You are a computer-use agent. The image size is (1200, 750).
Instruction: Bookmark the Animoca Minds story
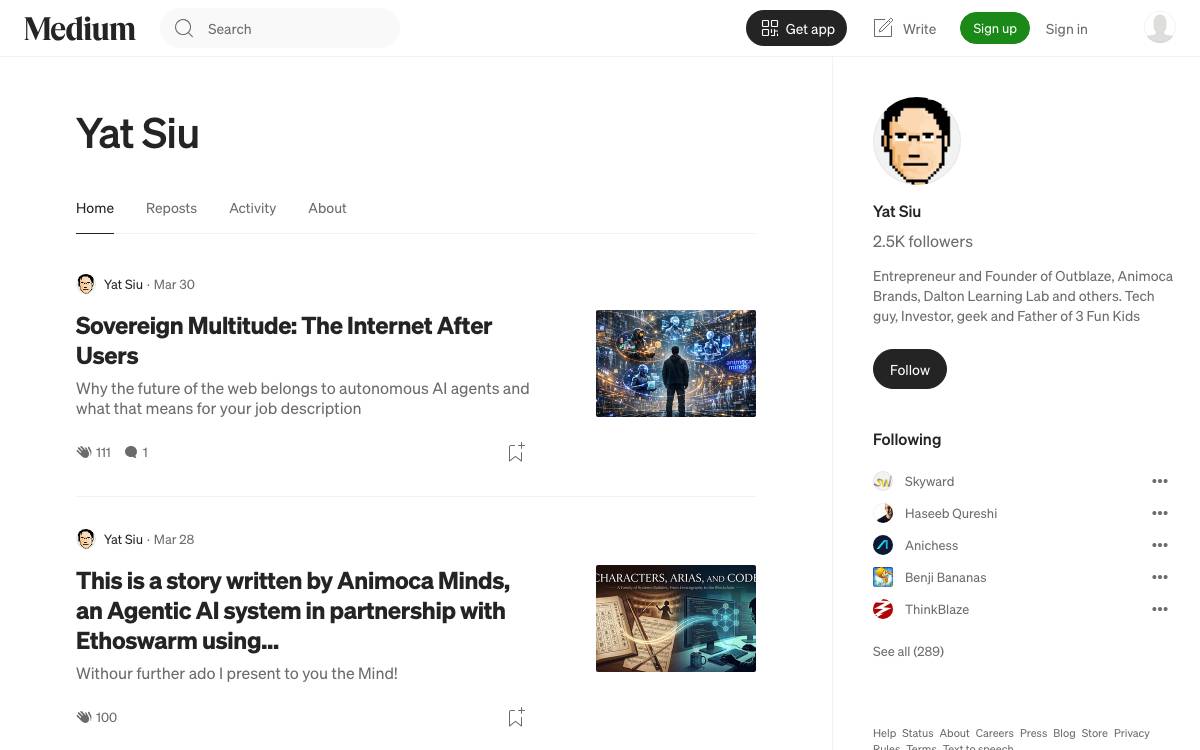tap(516, 717)
